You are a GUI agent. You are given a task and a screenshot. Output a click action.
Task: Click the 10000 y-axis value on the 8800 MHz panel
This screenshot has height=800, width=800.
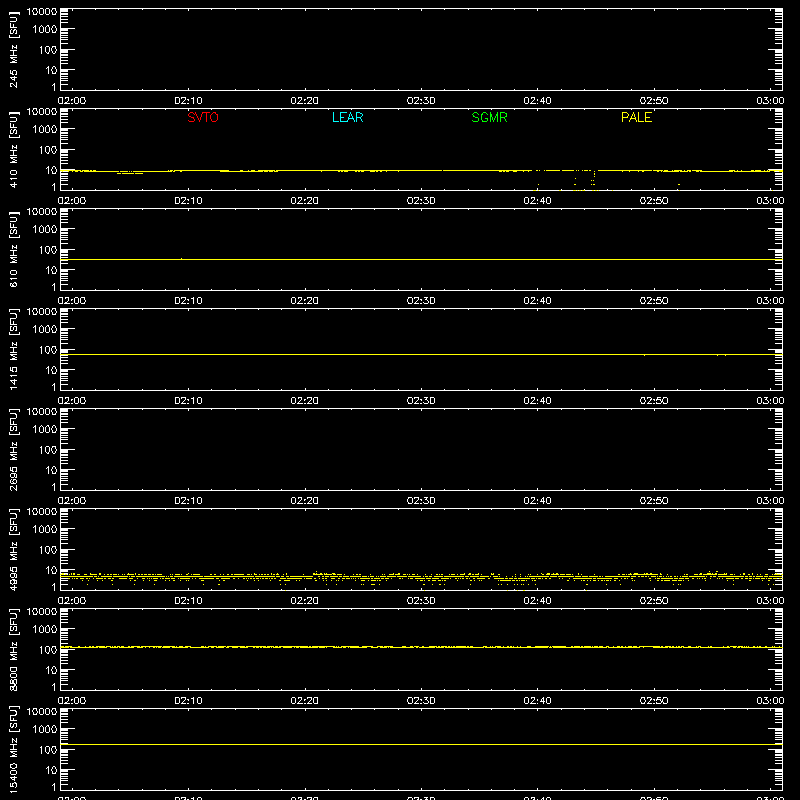[42, 612]
